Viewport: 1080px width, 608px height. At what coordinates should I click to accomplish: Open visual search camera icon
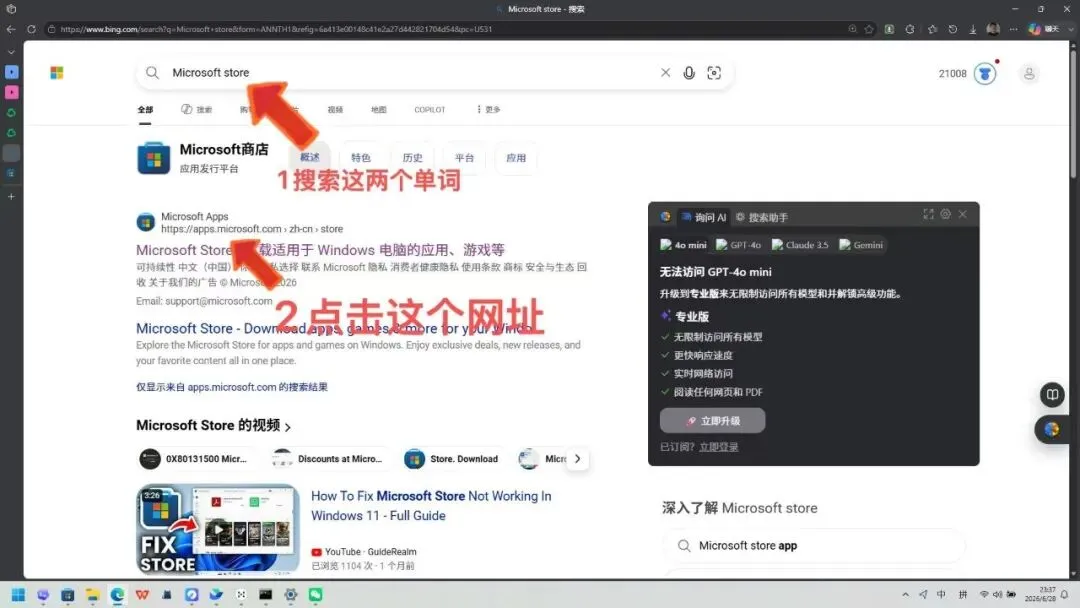pos(714,72)
